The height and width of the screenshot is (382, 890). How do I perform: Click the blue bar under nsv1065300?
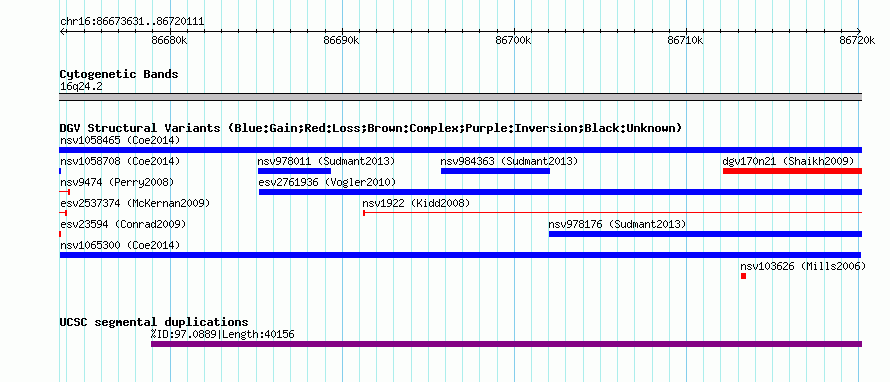[460, 255]
